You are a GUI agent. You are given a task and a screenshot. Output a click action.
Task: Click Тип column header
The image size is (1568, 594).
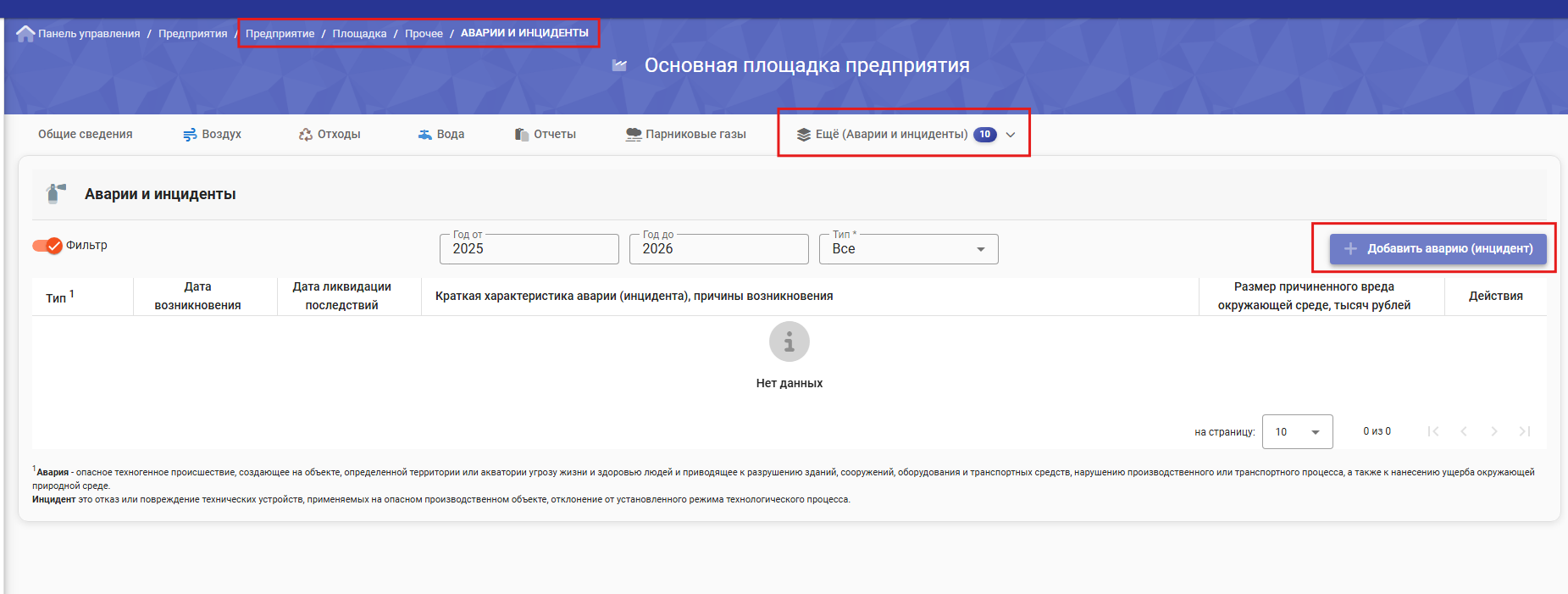(x=60, y=297)
